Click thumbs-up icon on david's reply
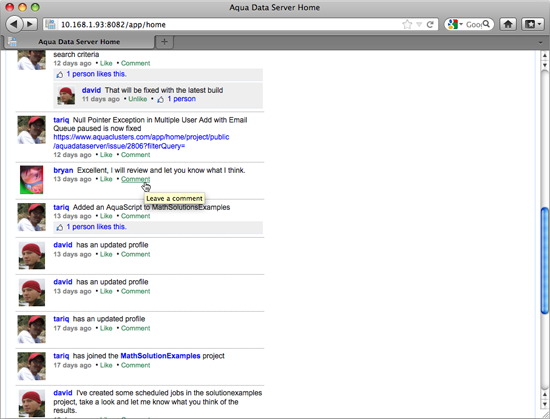 coord(161,100)
